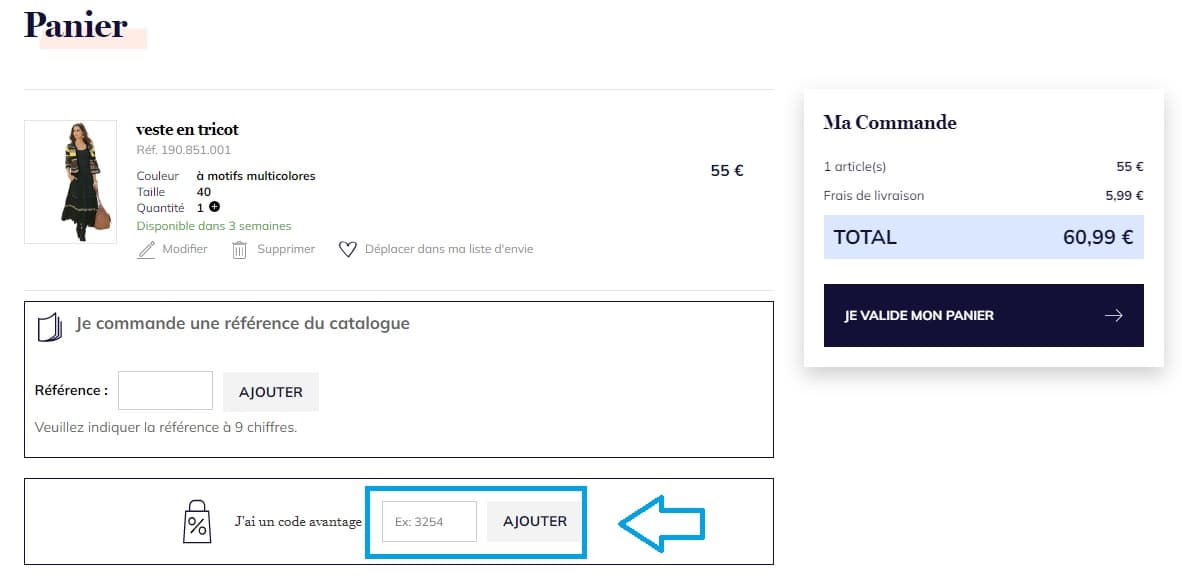1182x581 pixels.
Task: Click the percent shopping bag discount icon
Action: pyautogui.click(x=196, y=521)
